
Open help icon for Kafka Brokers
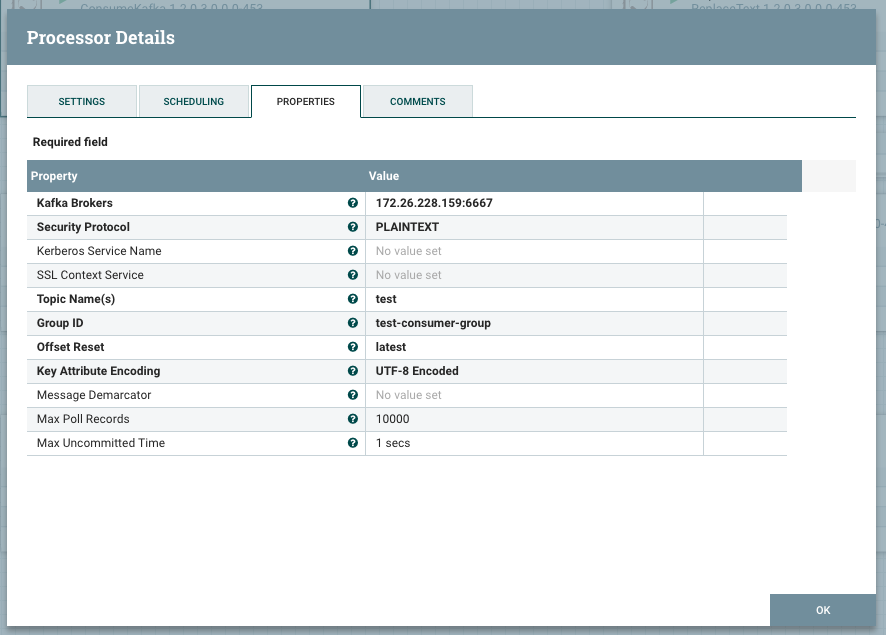(353, 203)
